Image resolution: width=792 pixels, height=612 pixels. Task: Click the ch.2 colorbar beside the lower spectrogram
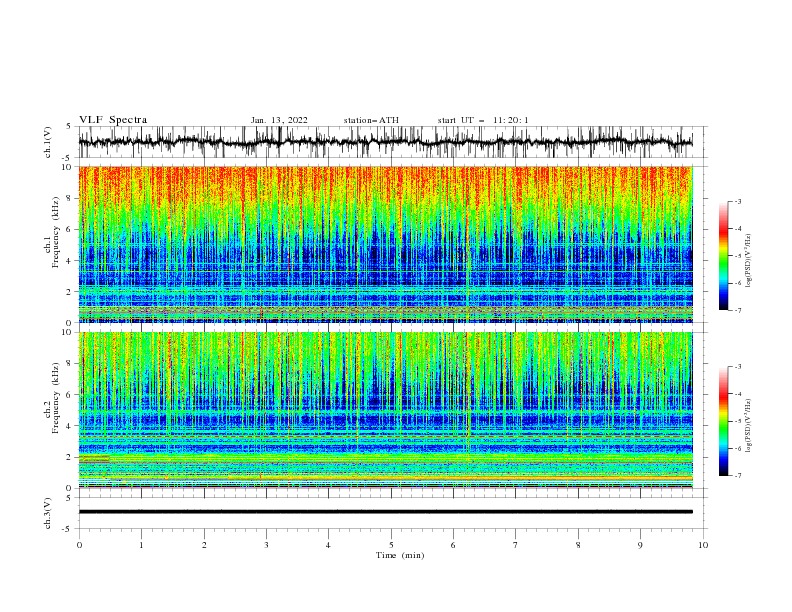pyautogui.click(x=723, y=421)
